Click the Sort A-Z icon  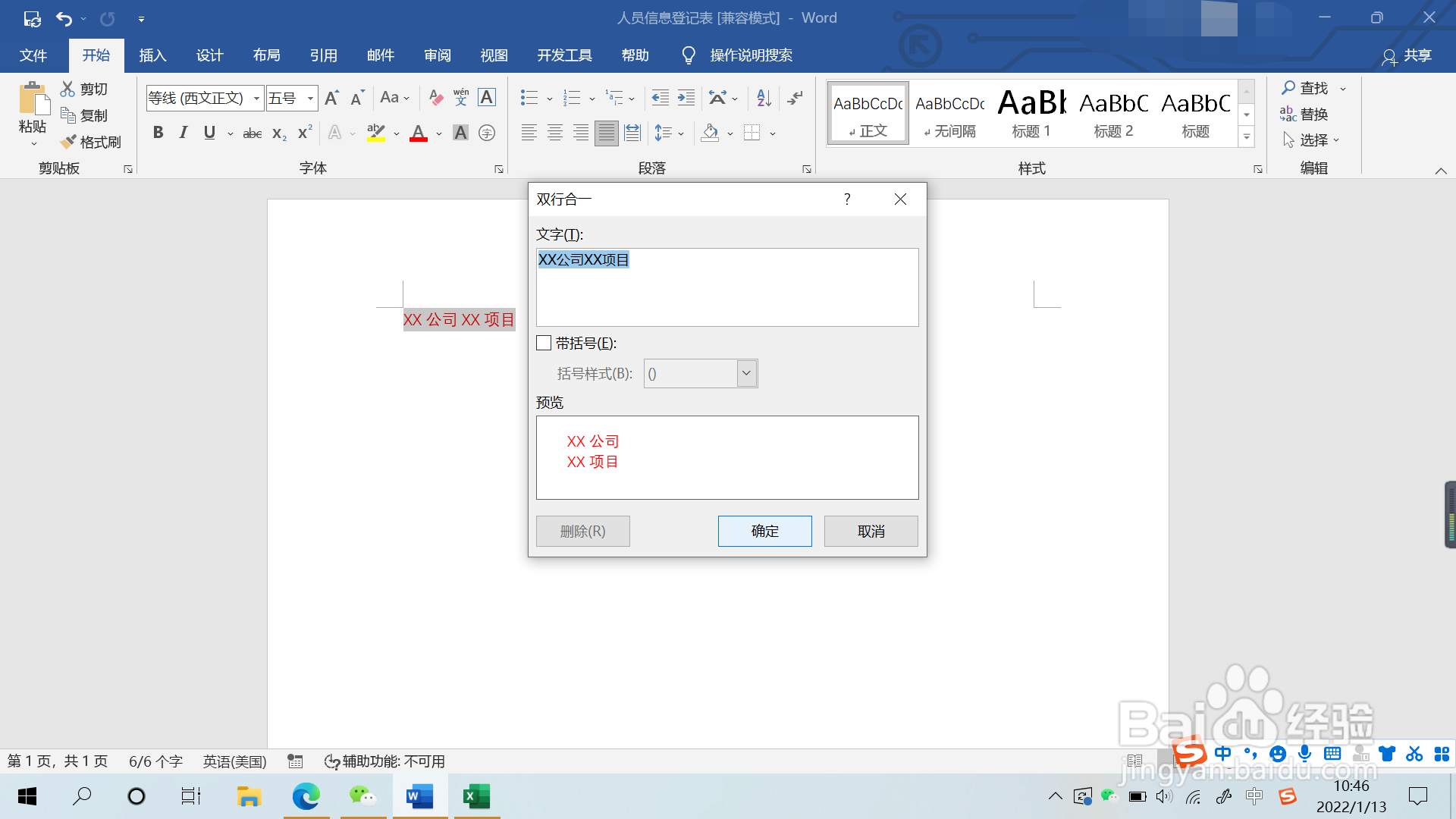tap(764, 97)
